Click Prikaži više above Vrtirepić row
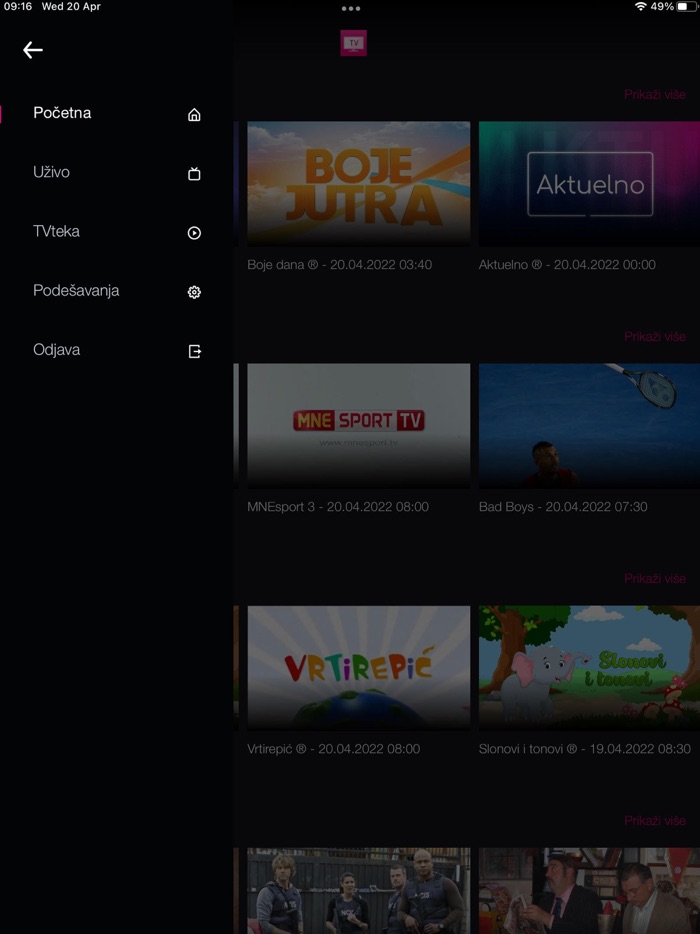 pyautogui.click(x=655, y=579)
